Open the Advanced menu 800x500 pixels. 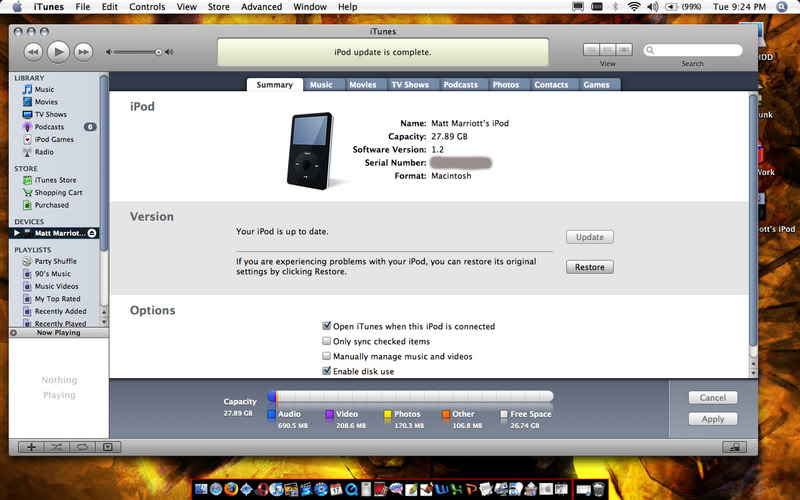[x=261, y=7]
